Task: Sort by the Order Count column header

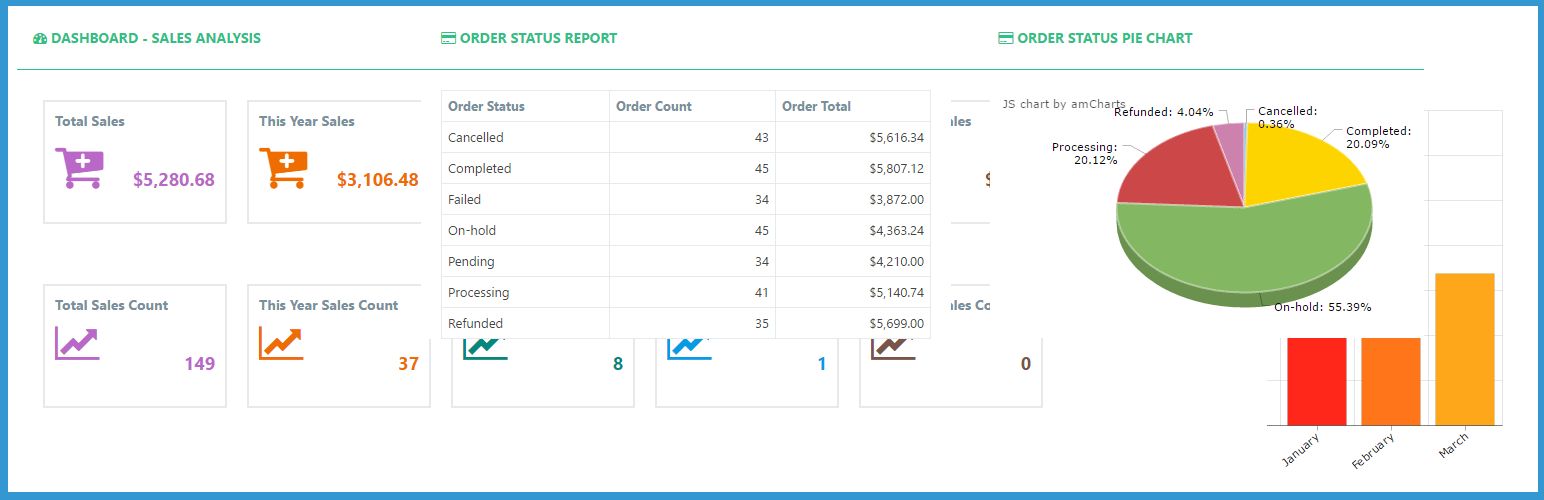Action: pyautogui.click(x=653, y=106)
